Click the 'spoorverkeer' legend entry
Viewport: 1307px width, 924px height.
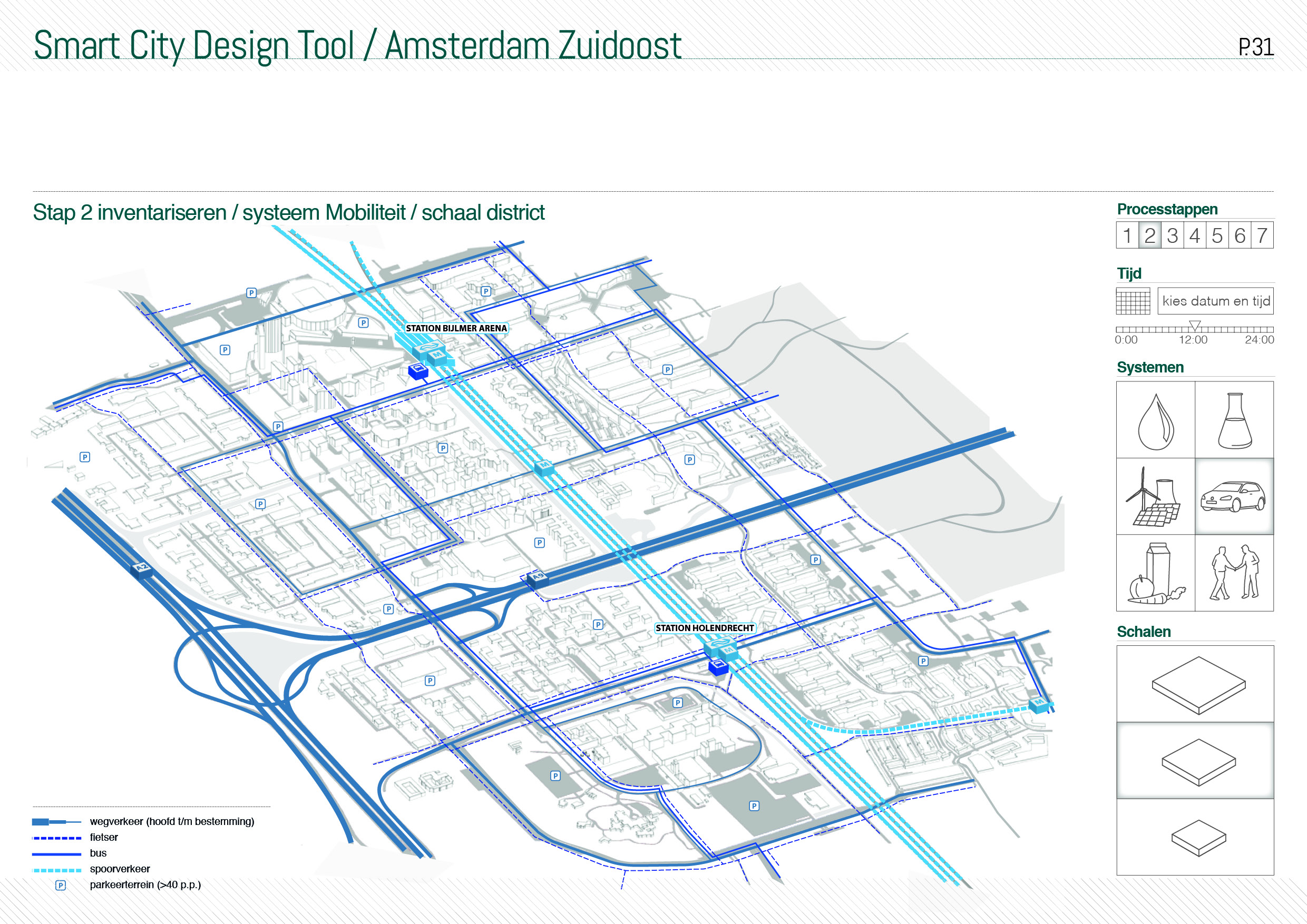(120, 869)
